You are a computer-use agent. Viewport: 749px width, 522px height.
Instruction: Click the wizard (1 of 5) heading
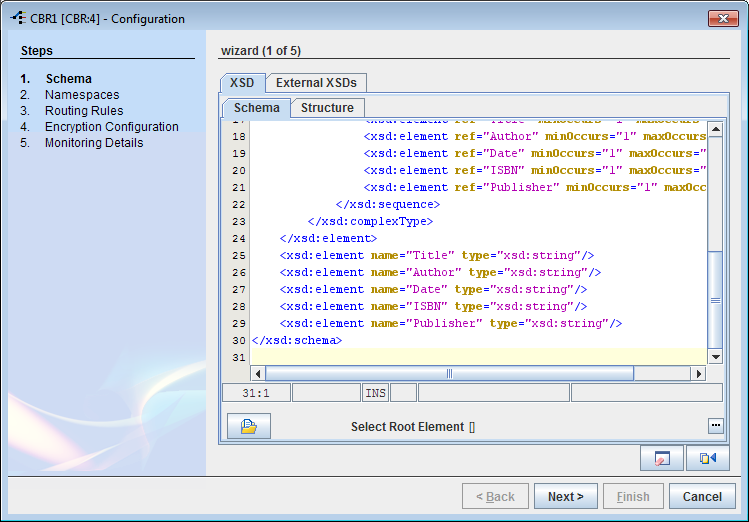tap(261, 51)
